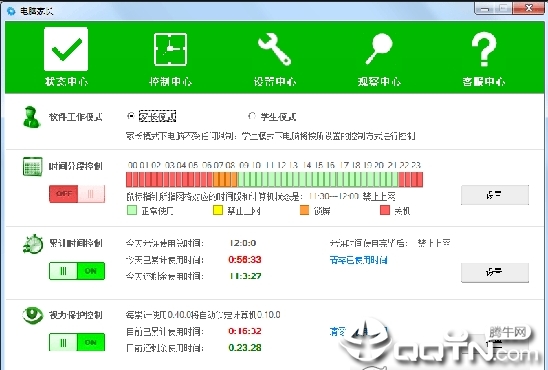Select the 学生模式 radio button
Viewport: 548px width, 370px height.
pyautogui.click(x=252, y=116)
